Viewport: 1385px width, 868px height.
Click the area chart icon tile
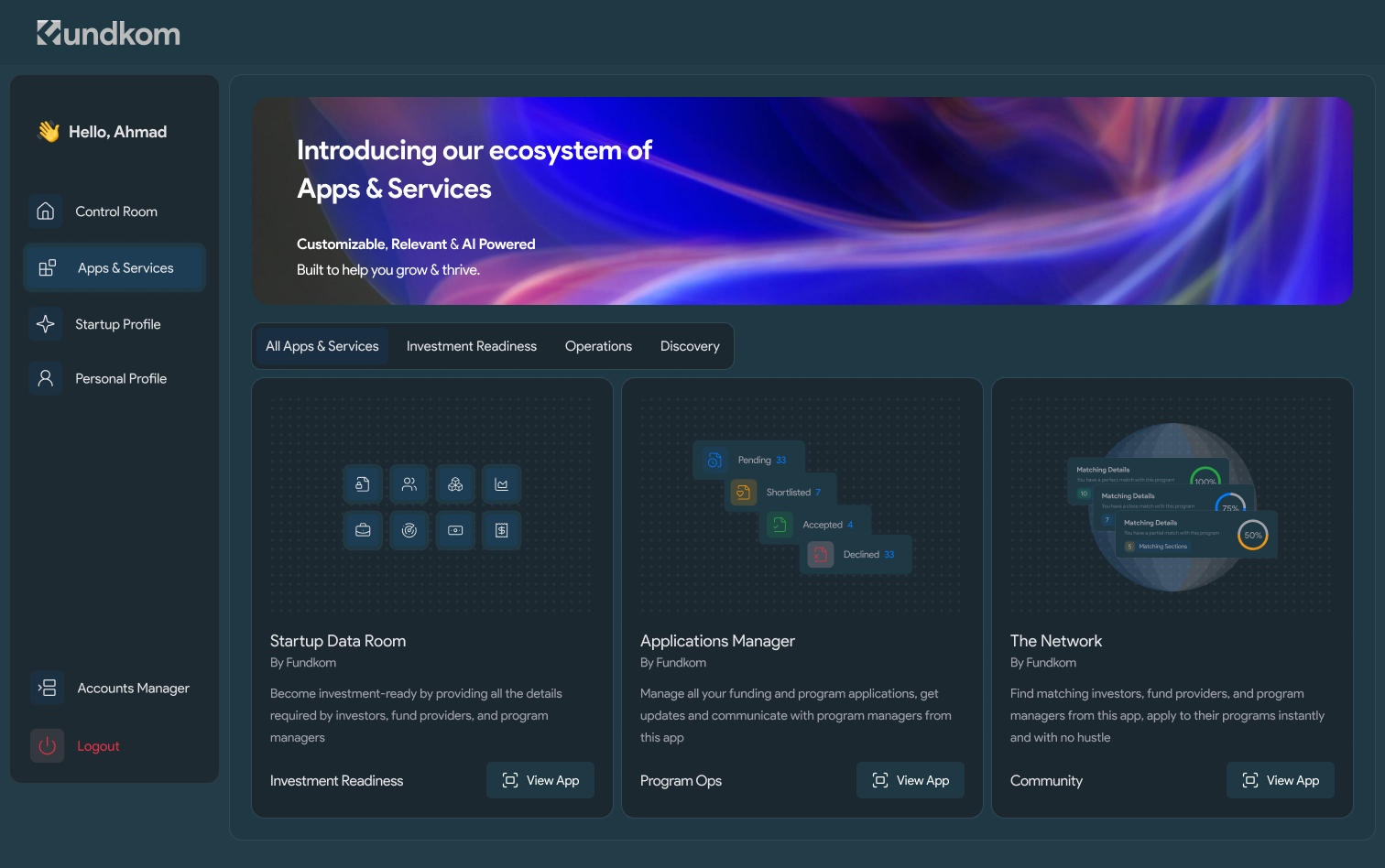coord(501,484)
